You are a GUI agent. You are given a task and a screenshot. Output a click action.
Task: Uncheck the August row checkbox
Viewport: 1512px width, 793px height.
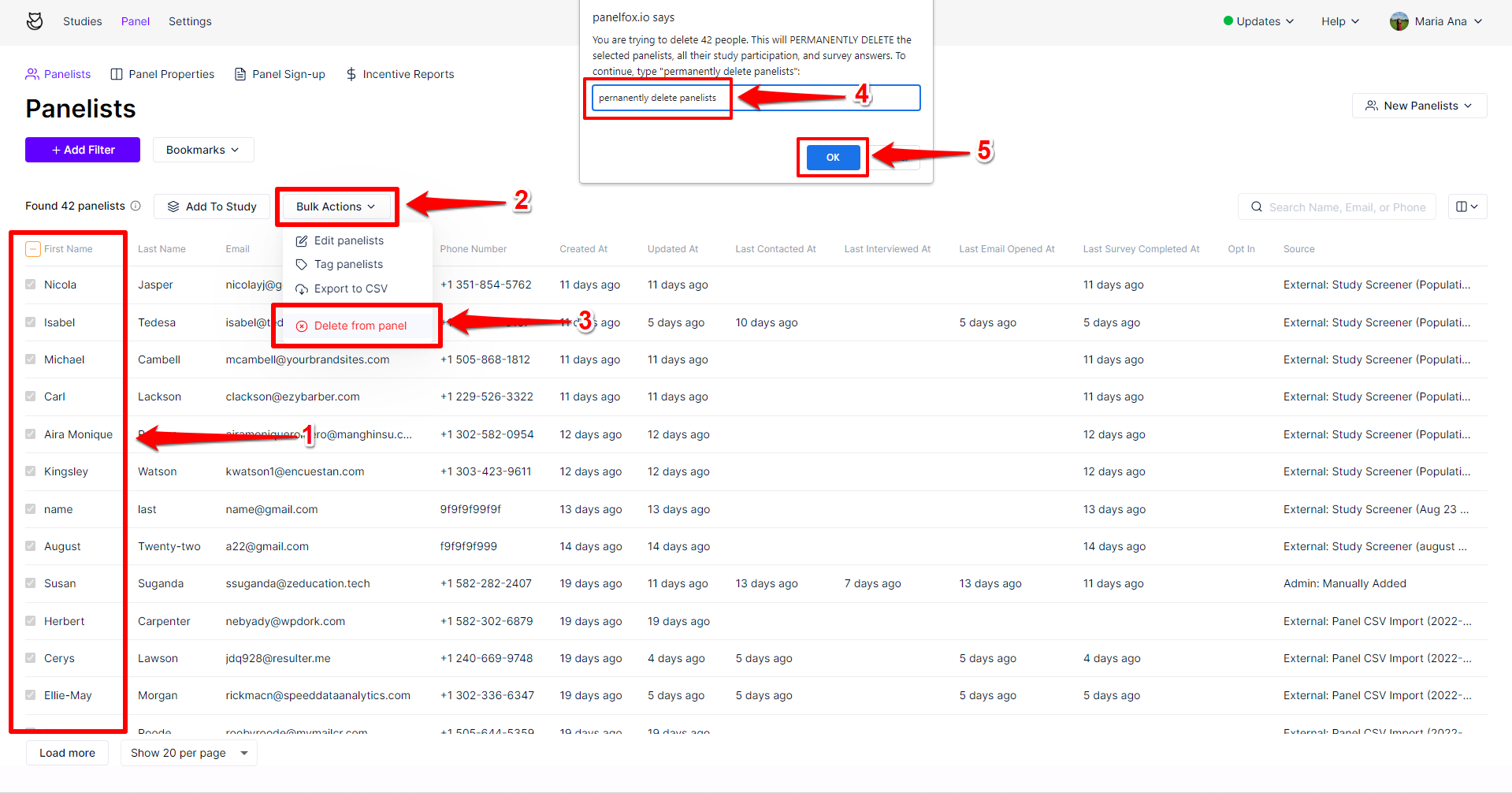point(31,546)
